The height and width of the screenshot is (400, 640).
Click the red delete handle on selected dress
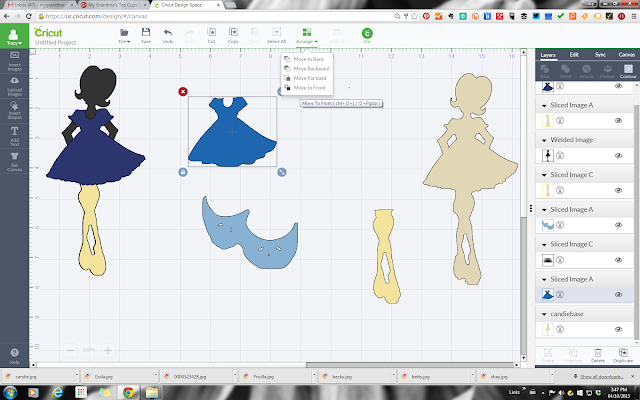tap(183, 91)
